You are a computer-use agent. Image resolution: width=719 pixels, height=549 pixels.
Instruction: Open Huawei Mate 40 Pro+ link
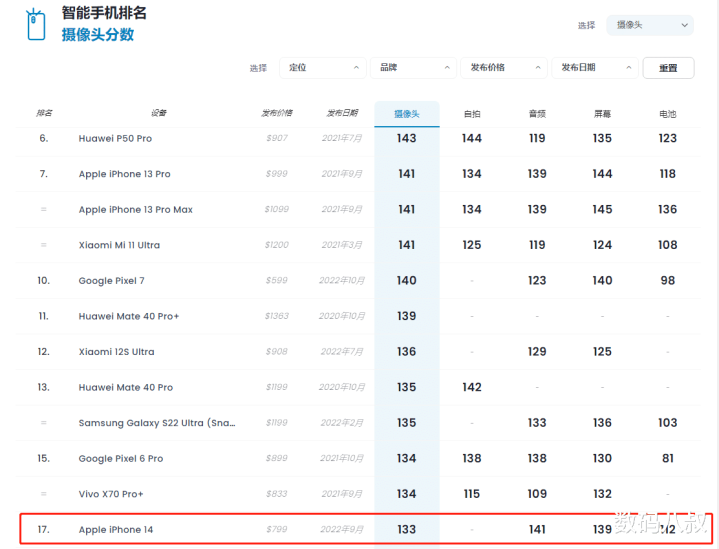[x=128, y=316]
